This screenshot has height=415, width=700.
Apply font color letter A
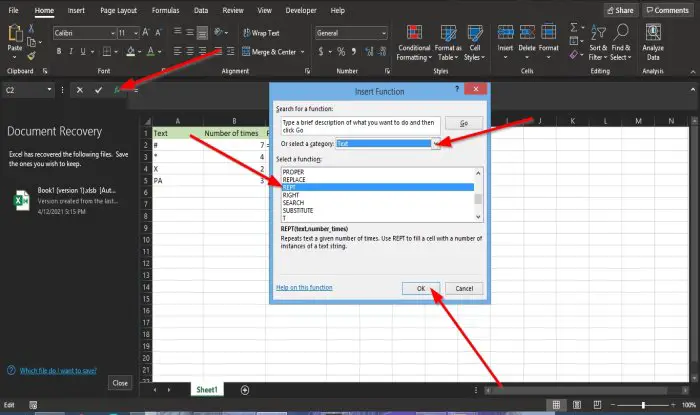coord(151,52)
